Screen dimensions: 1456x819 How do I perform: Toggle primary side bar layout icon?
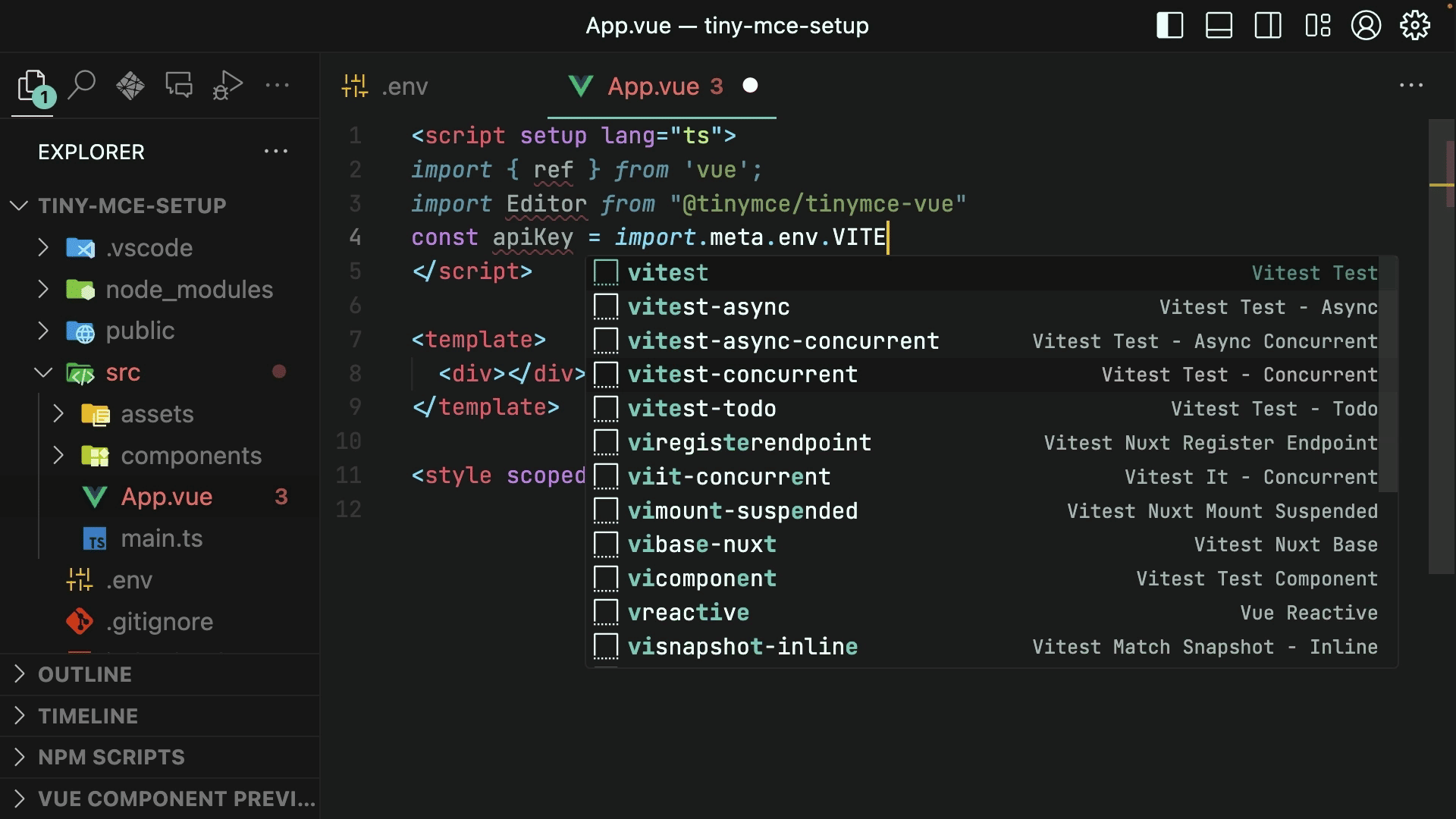[x=1169, y=26]
